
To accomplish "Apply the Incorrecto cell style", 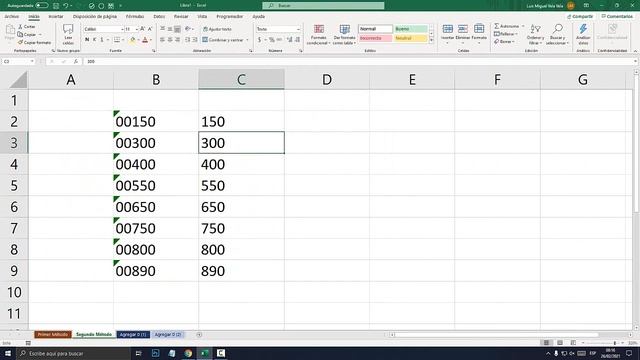I will pyautogui.click(x=375, y=38).
